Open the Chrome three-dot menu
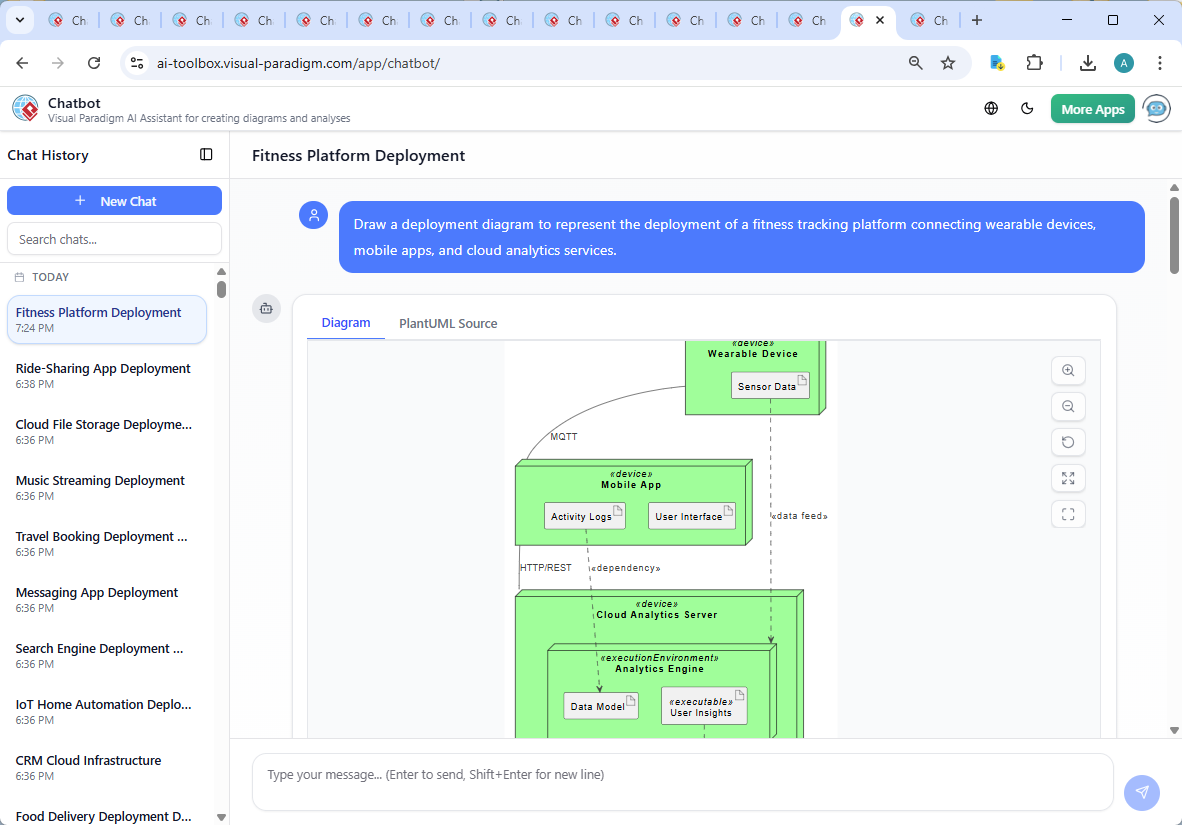 (x=1159, y=62)
